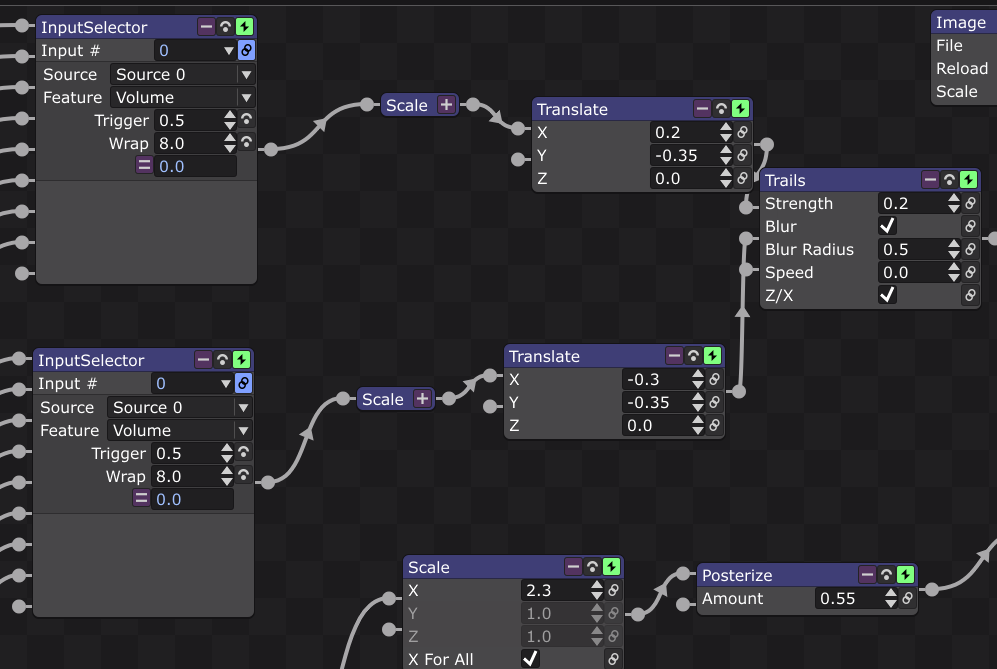The width and height of the screenshot is (997, 669).
Task: Open top InputSelector Input # dropdown arrow
Action: pyautogui.click(x=229, y=50)
